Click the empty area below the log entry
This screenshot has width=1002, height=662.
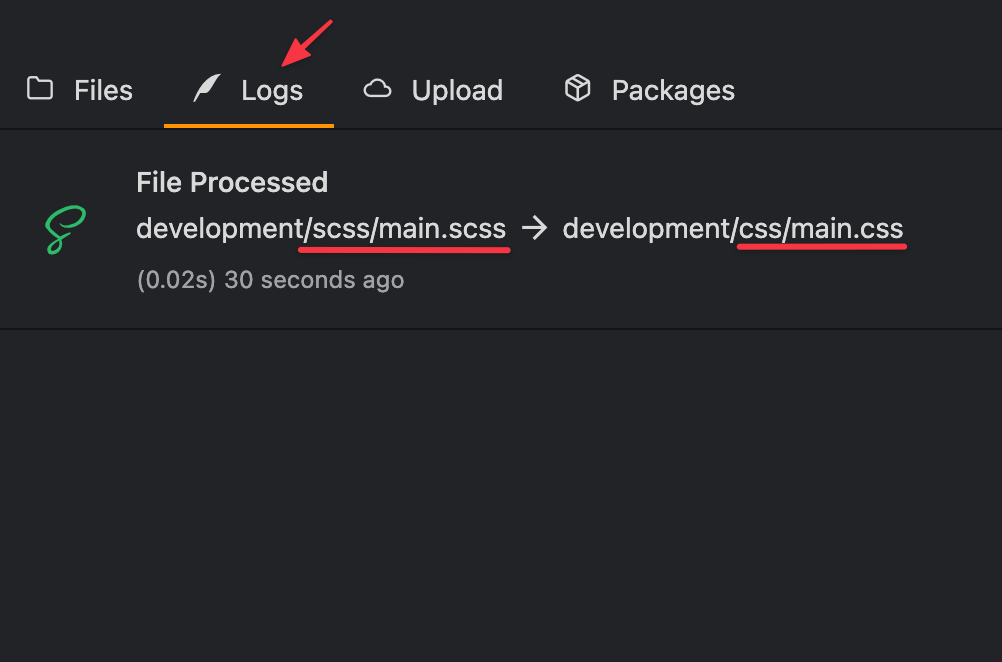[501, 495]
